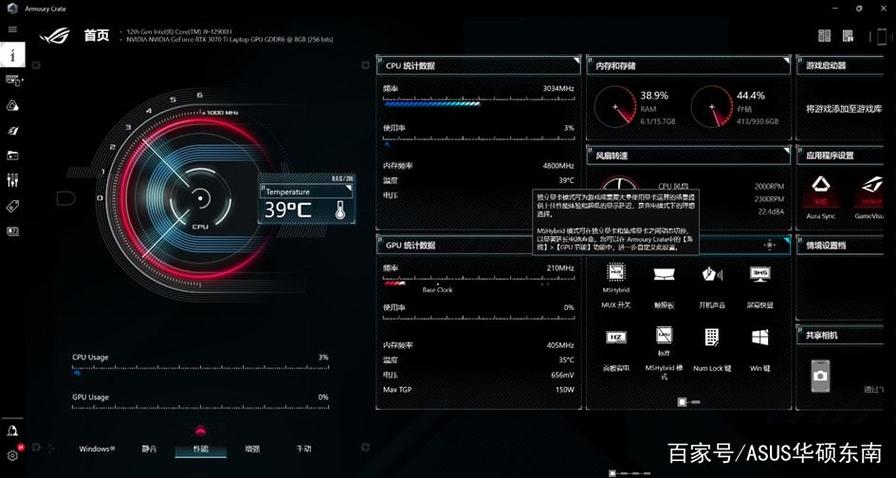Select the 手动 manual mode tab
Screen dimensions: 896x478
pos(303,449)
